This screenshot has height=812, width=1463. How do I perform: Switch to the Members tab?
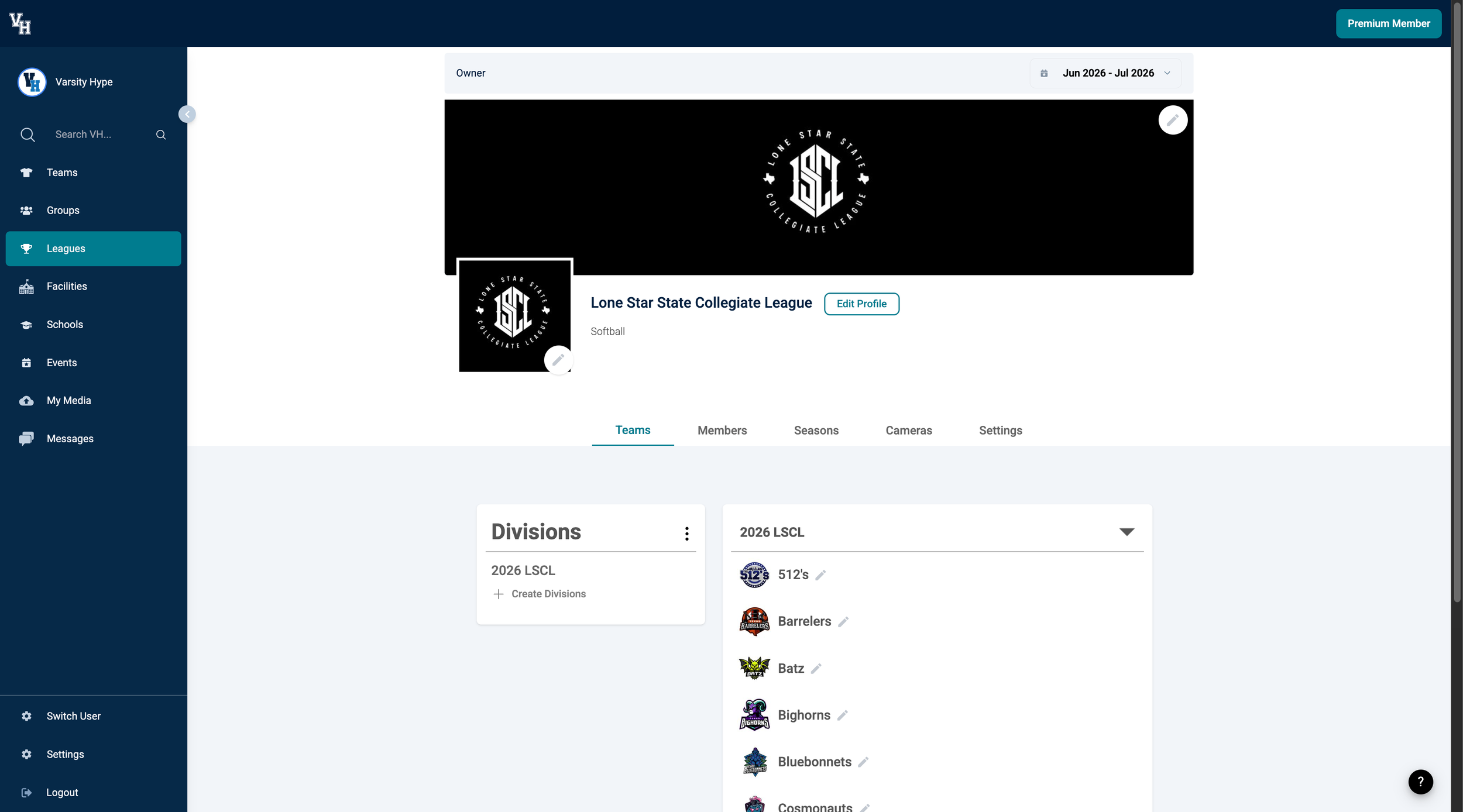pyautogui.click(x=722, y=431)
